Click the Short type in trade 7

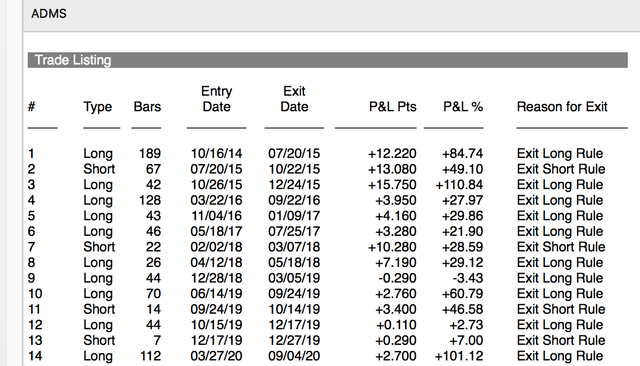99,247
